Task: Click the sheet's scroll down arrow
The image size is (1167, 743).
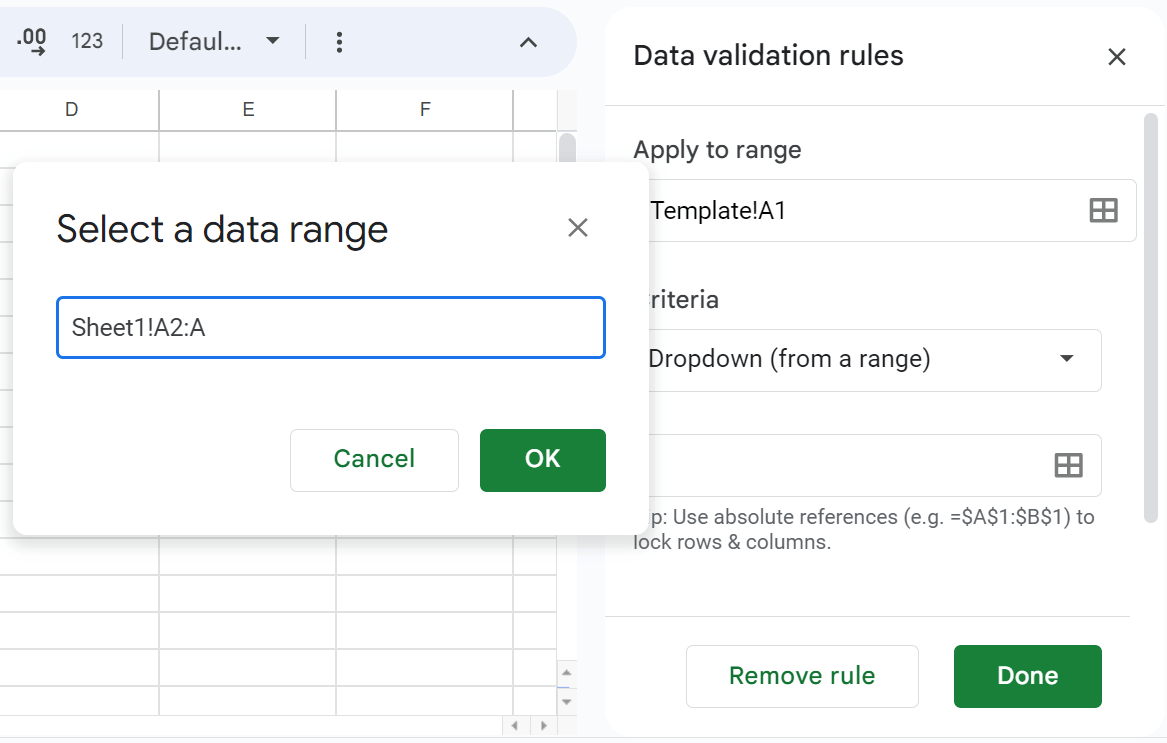Action: coord(566,702)
